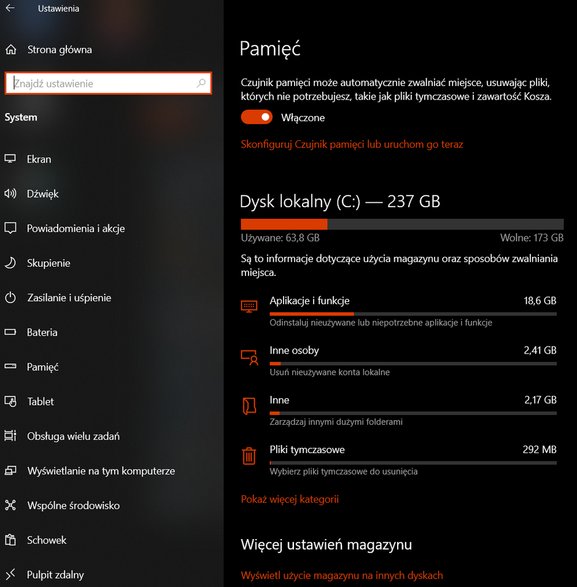Image resolution: width=577 pixels, height=587 pixels.
Task: Click the Aplikacje i funkcje keyboard icon
Action: tap(249, 307)
